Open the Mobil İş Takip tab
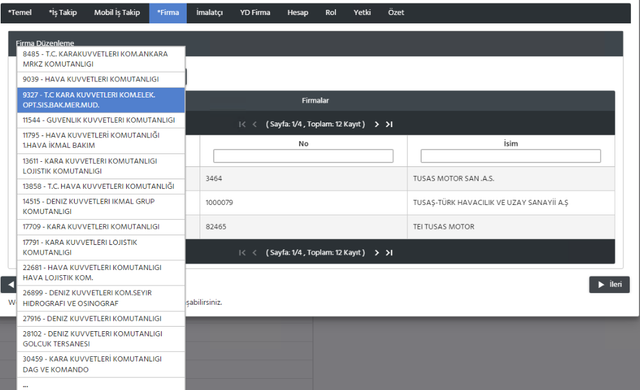The width and height of the screenshot is (640, 390). [x=117, y=13]
